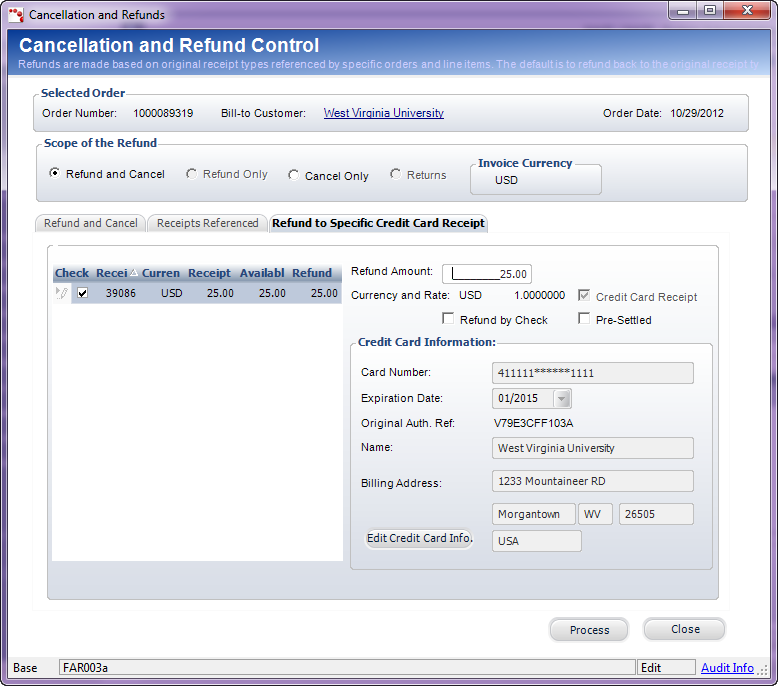
Task: Select Refund to Specific Credit Card Receipt tab
Action: pyautogui.click(x=378, y=223)
